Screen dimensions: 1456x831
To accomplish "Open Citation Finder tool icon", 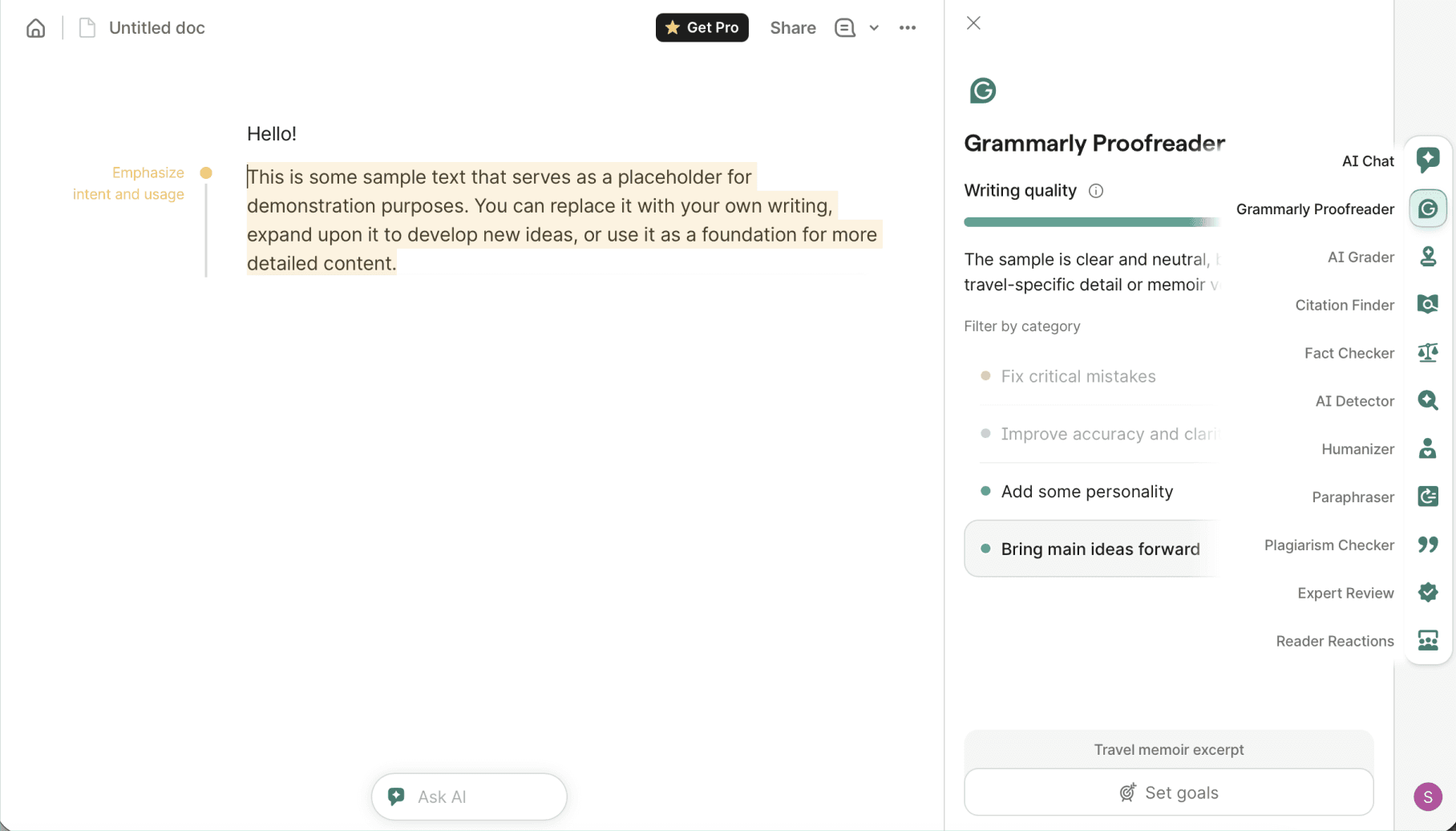I will 1428,305.
